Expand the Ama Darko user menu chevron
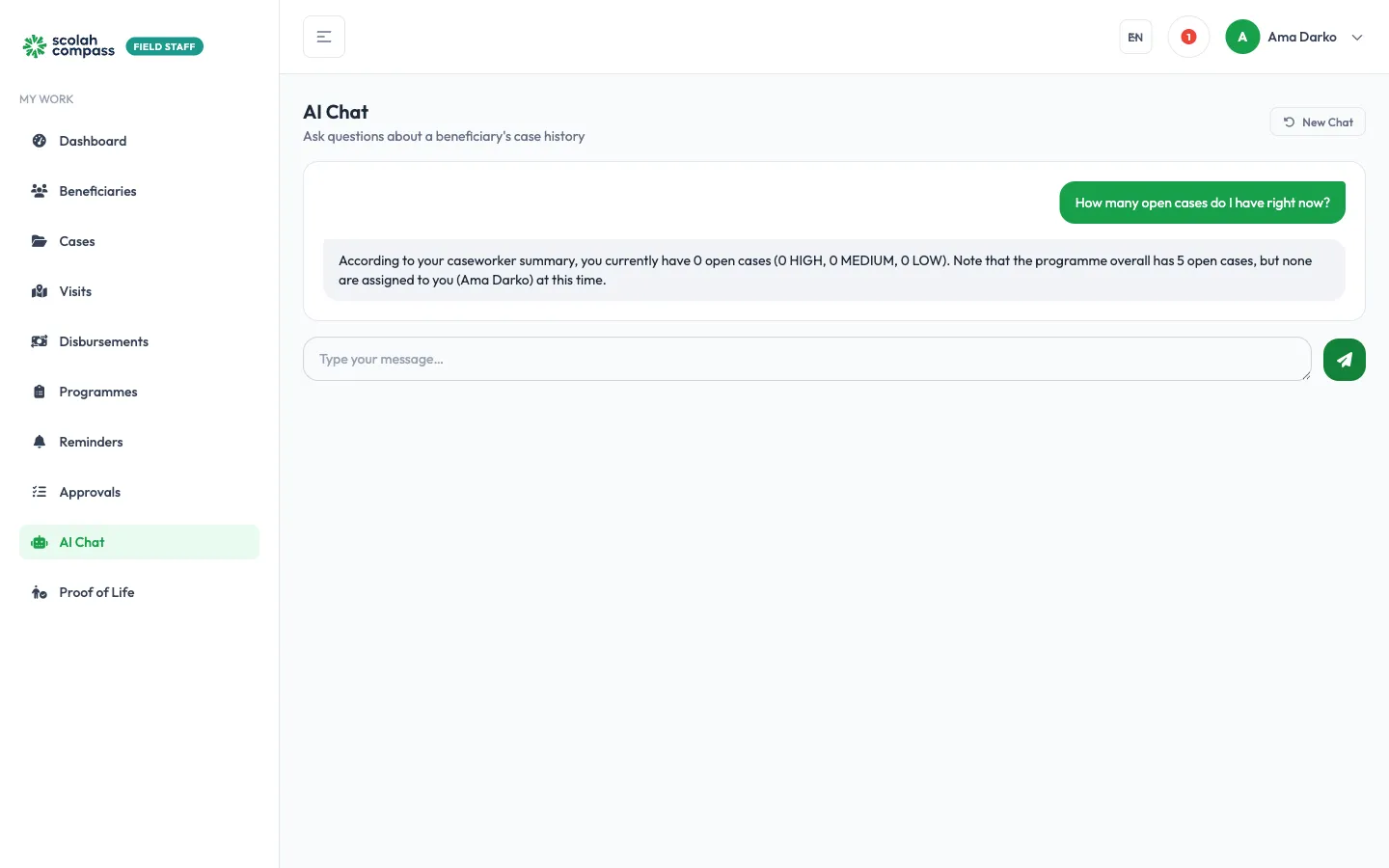Viewport: 1389px width, 868px height. (x=1357, y=38)
